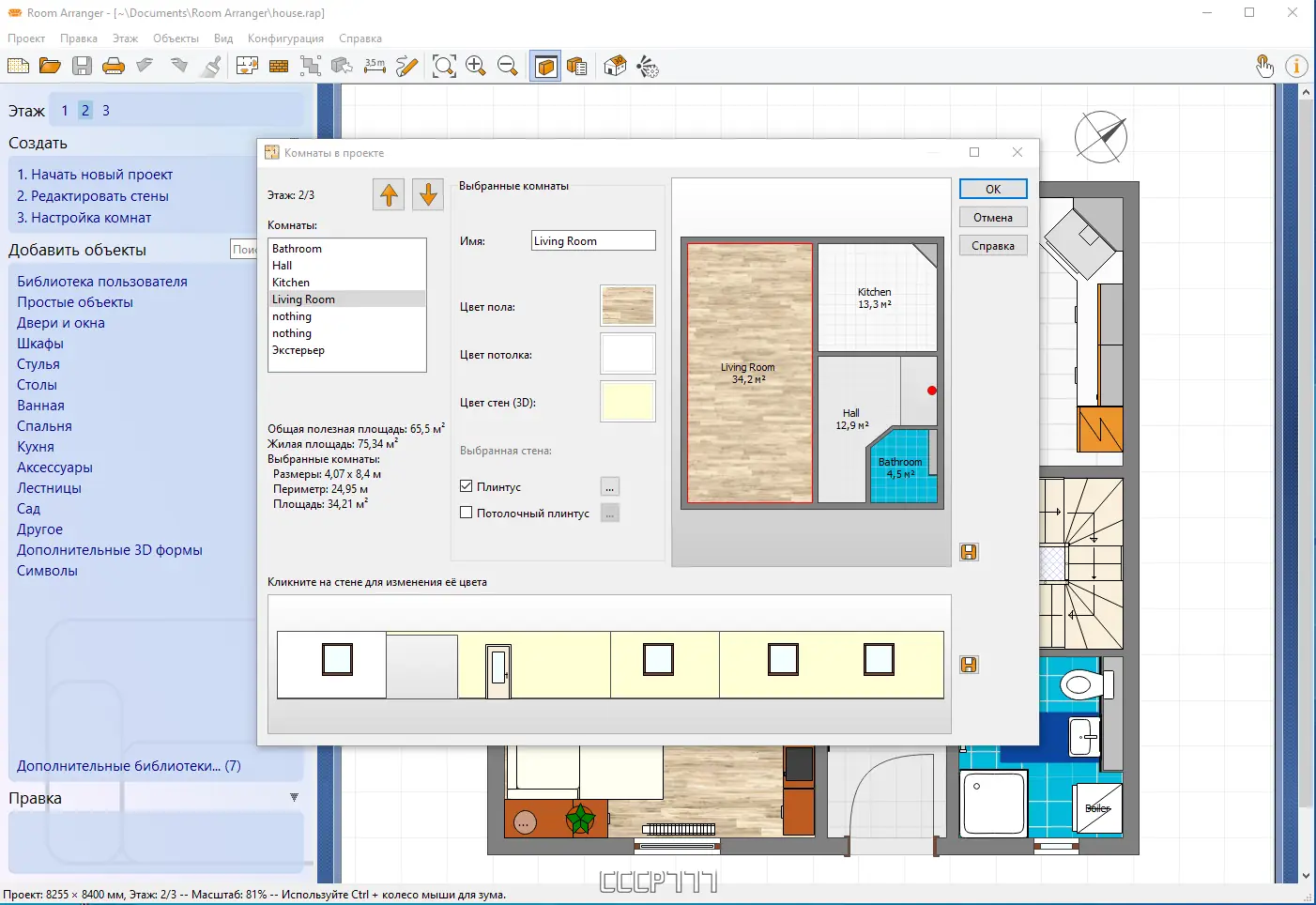1316x905 pixels.
Task: Enable the Потолочный плинтус checkbox
Action: click(467, 513)
